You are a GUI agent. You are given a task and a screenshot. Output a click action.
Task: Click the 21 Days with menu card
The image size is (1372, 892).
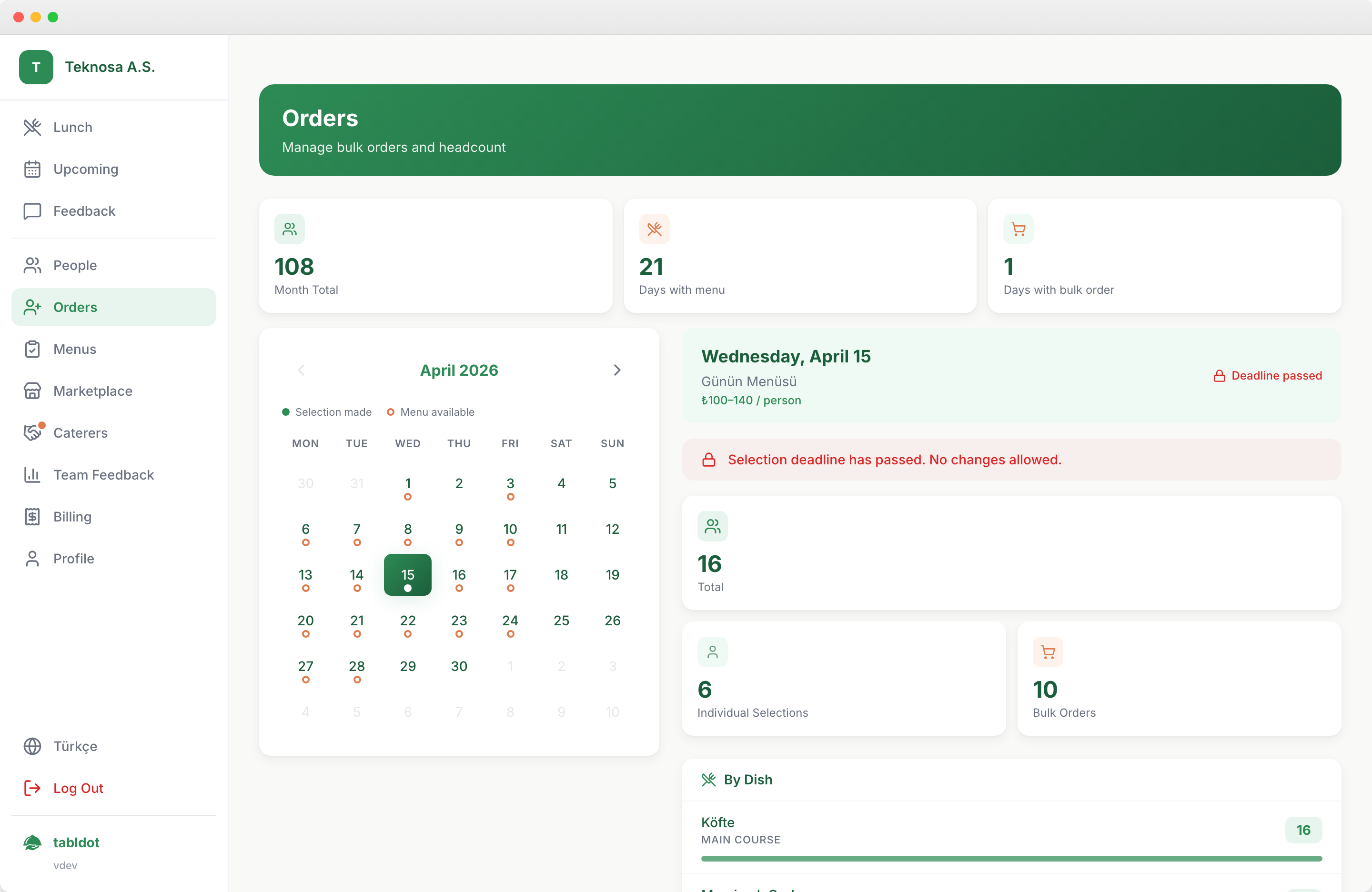(800, 256)
